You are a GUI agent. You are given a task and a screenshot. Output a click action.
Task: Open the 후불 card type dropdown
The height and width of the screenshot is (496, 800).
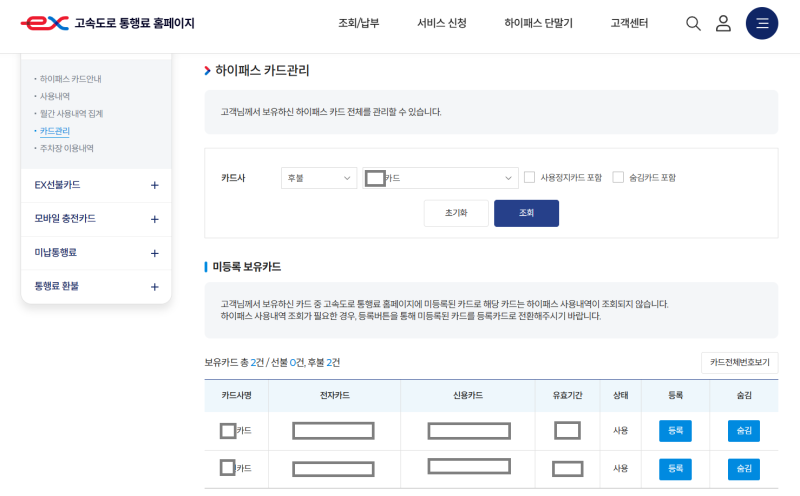point(319,178)
